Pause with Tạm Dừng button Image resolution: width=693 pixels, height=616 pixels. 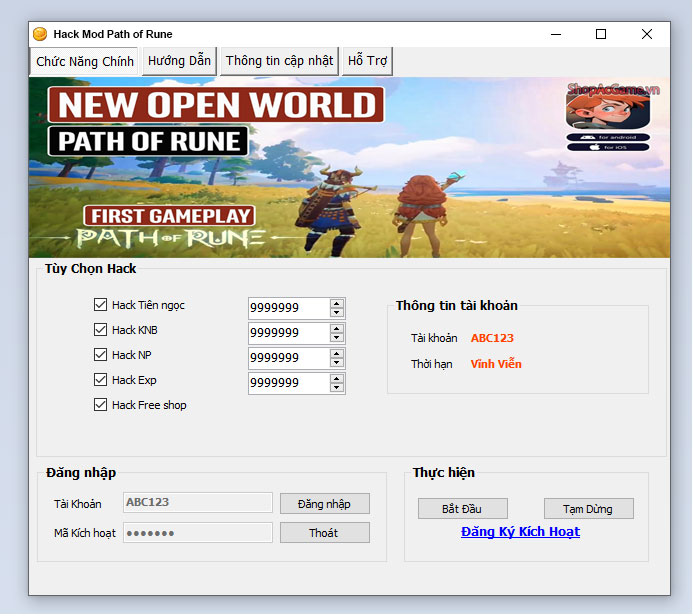point(589,509)
